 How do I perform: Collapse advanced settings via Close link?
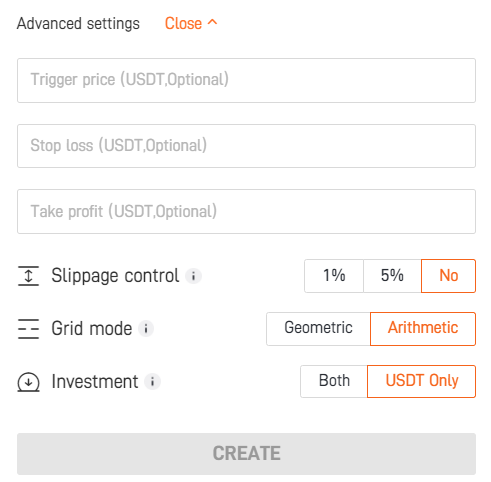click(x=183, y=24)
